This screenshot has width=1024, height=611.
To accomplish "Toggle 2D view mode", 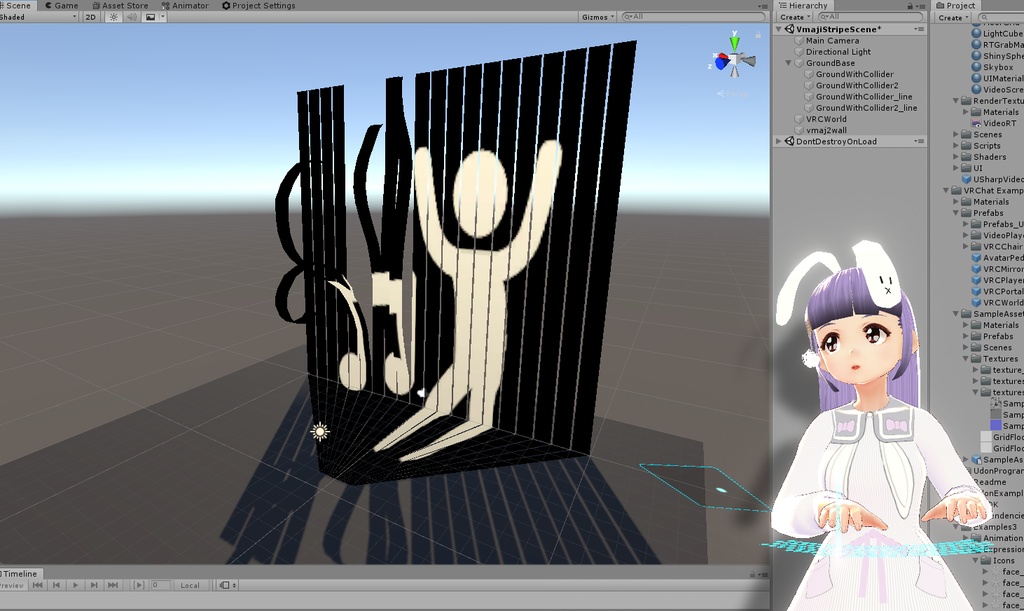I will pos(91,16).
